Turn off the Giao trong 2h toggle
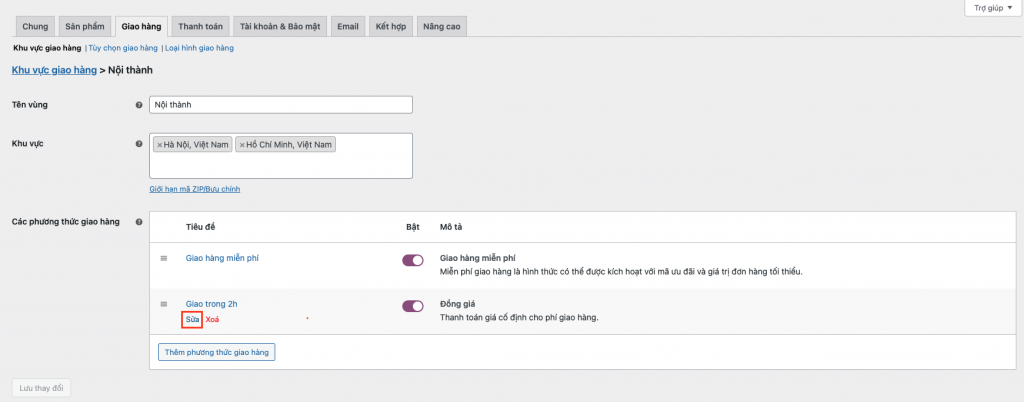 tap(412, 306)
